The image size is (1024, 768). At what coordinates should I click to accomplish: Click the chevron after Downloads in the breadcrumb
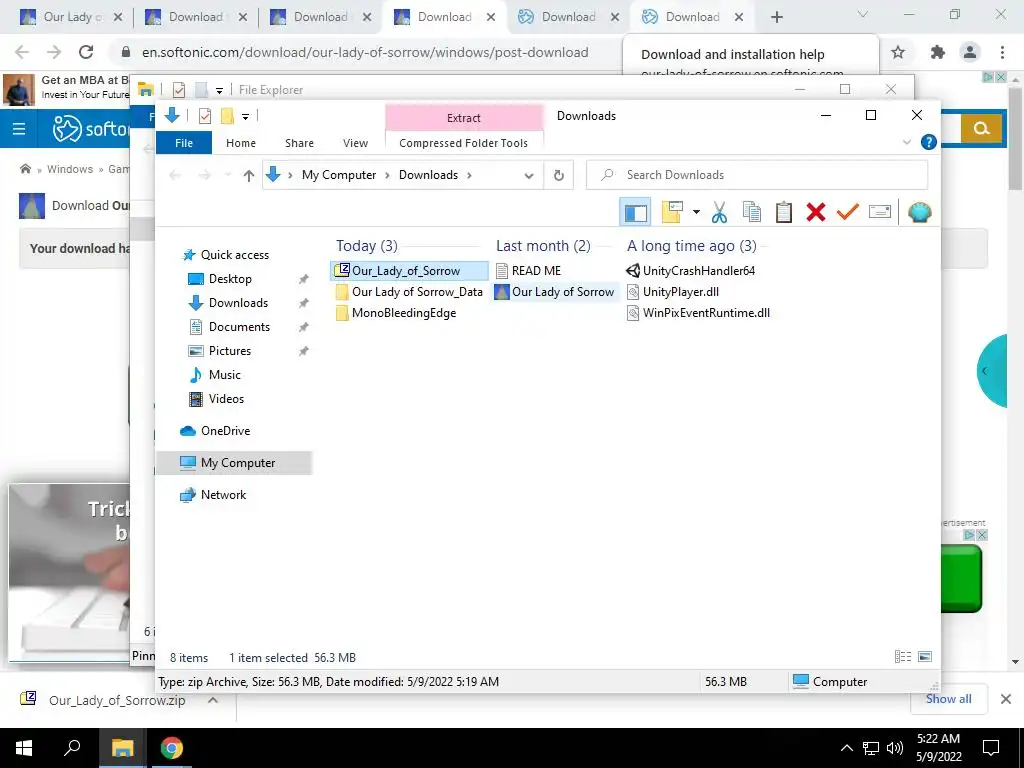(469, 175)
